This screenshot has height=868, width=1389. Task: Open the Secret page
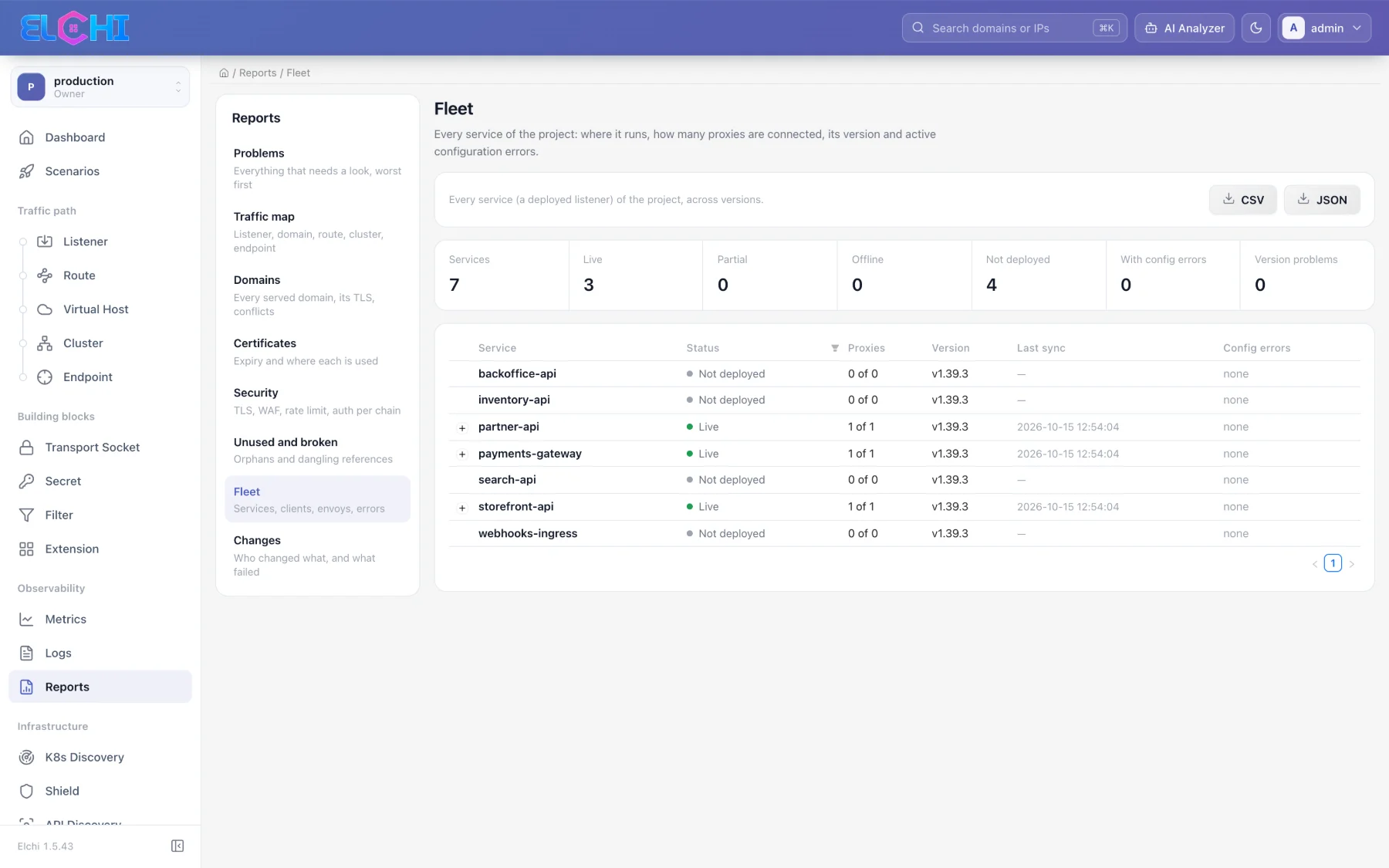[100, 481]
